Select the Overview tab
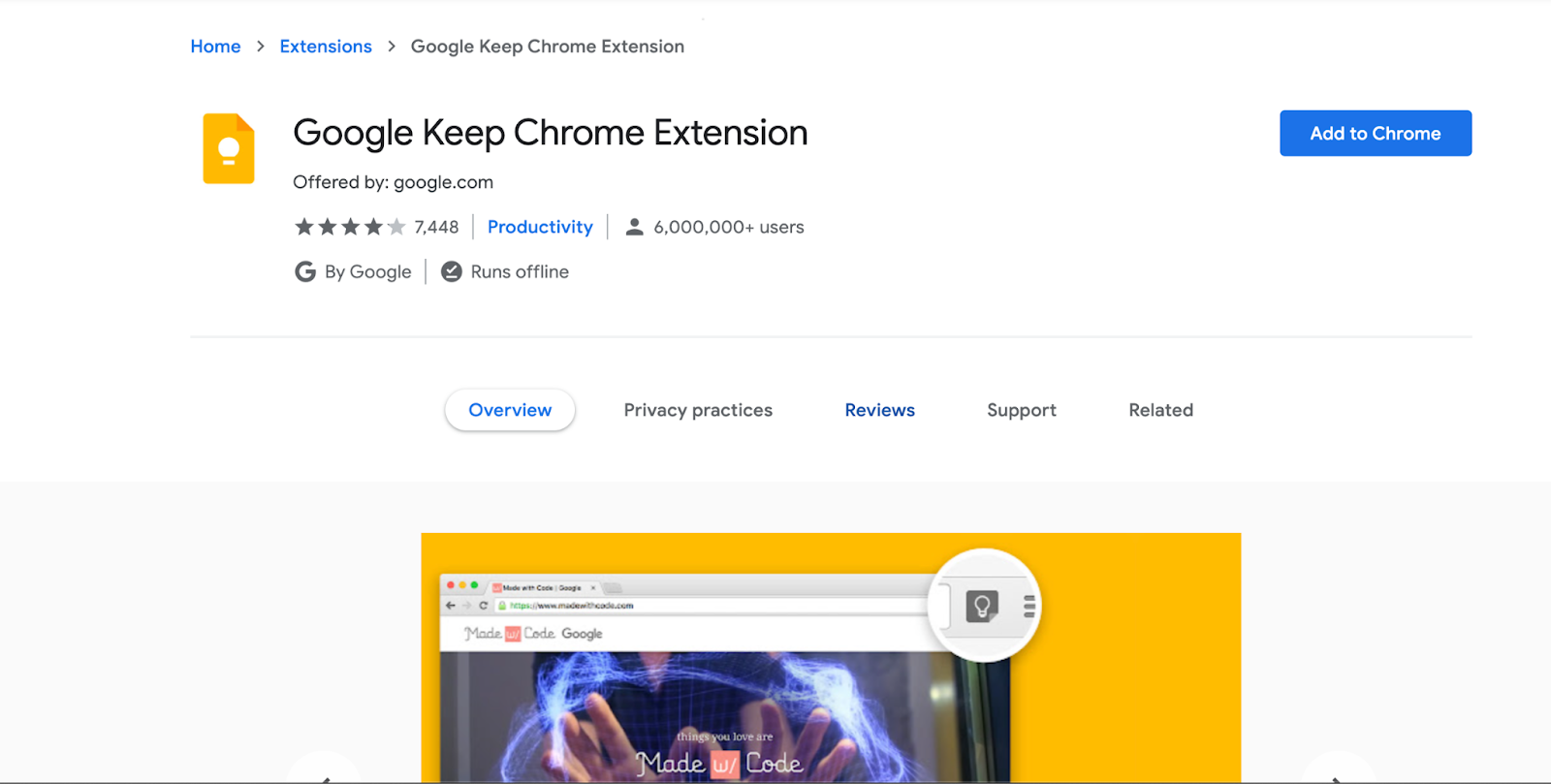The image size is (1551, 784). coord(510,410)
